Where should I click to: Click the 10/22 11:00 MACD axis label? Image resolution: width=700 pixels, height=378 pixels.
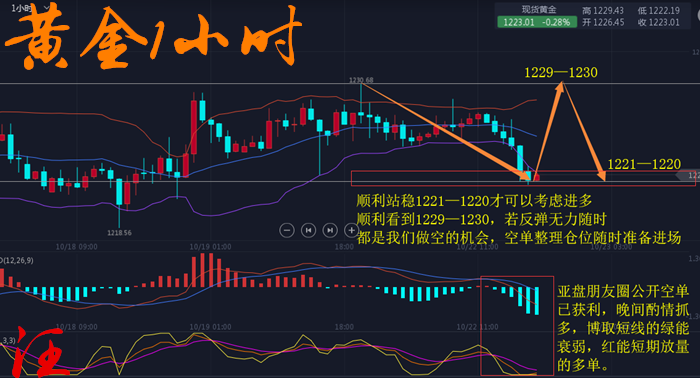click(477, 327)
